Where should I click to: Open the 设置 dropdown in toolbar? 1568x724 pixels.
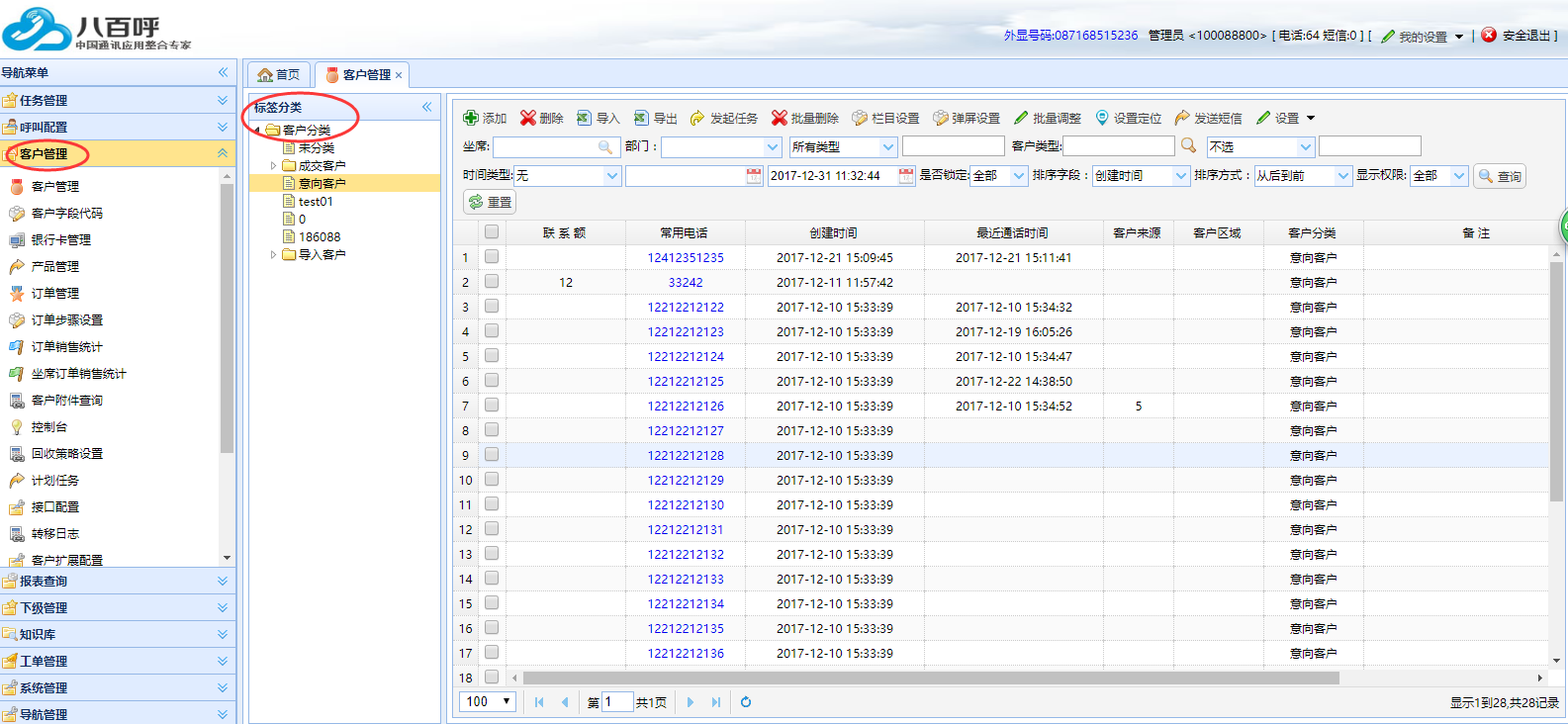pyautogui.click(x=1286, y=118)
